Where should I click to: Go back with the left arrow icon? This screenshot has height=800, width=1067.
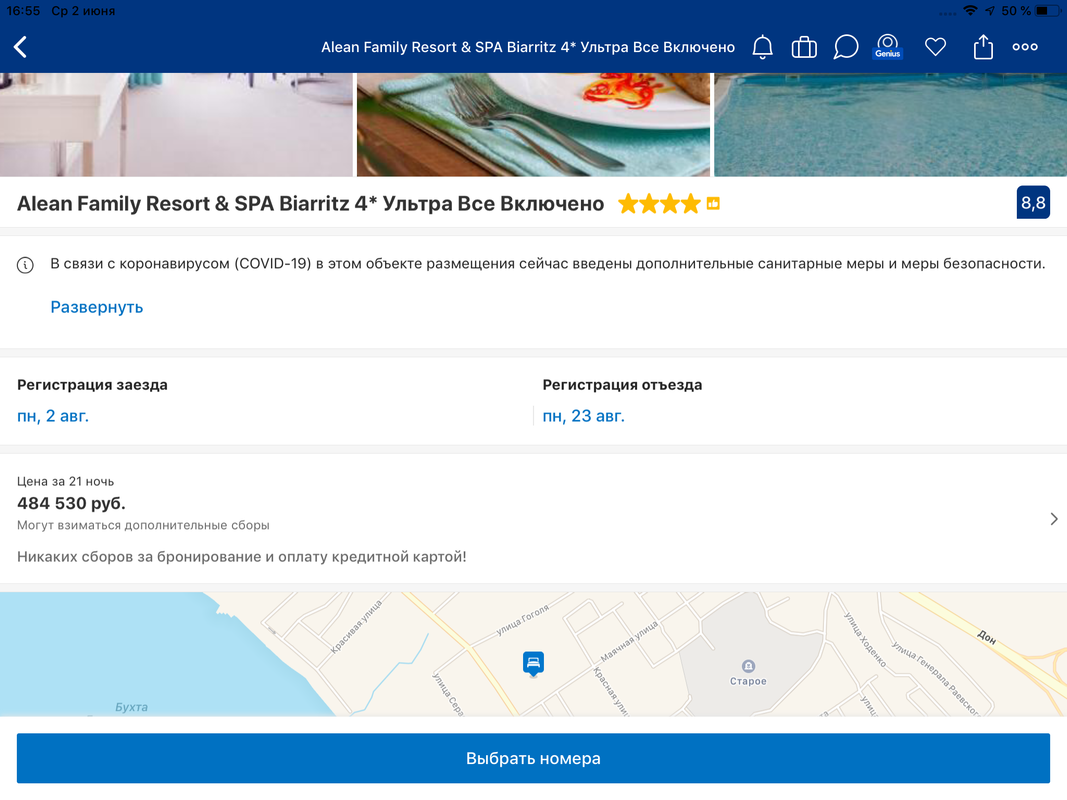tap(20, 47)
